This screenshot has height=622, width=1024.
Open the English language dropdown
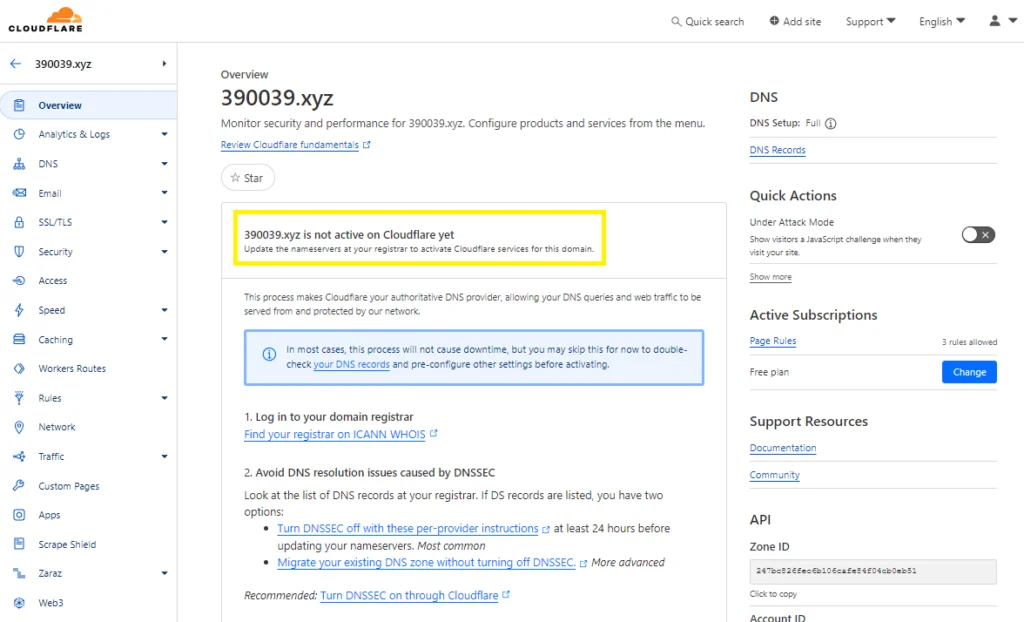pyautogui.click(x=942, y=22)
